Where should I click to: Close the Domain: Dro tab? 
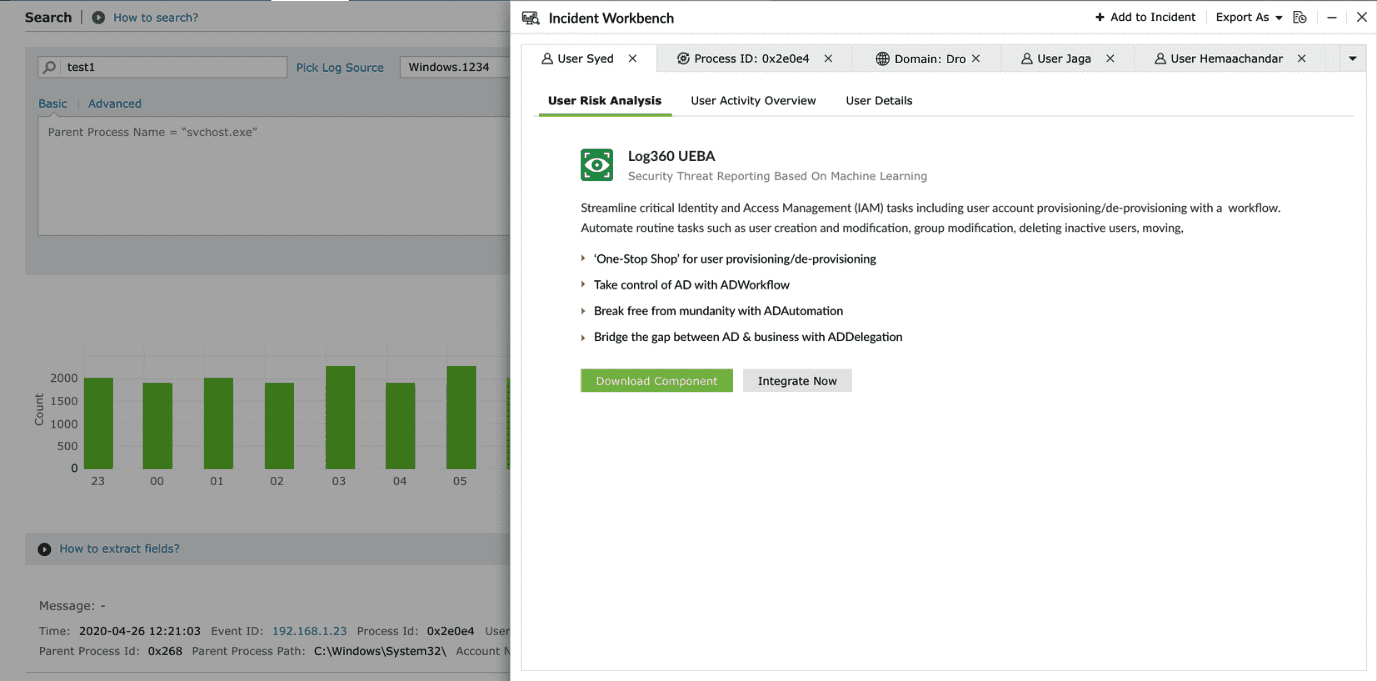click(976, 59)
